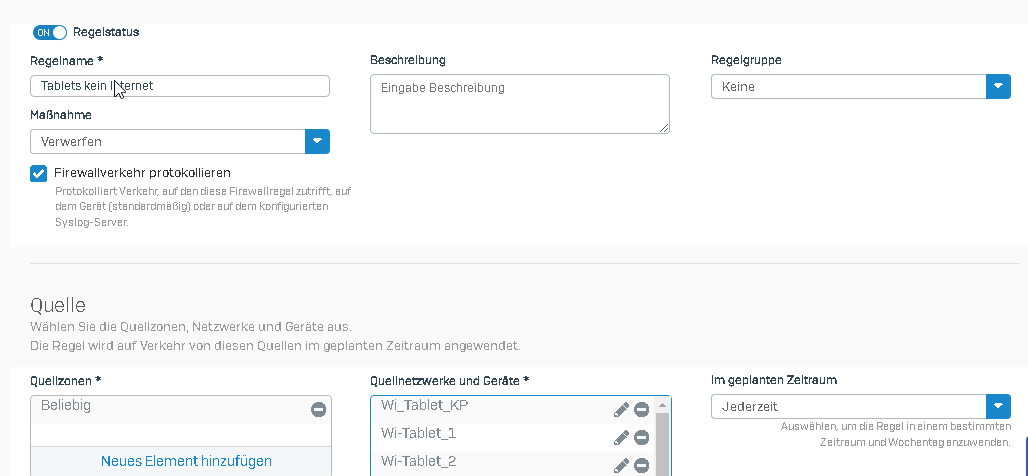1028x476 pixels.
Task: Open the Im geplanten Zeitraum dropdown
Action: click(x=998, y=407)
